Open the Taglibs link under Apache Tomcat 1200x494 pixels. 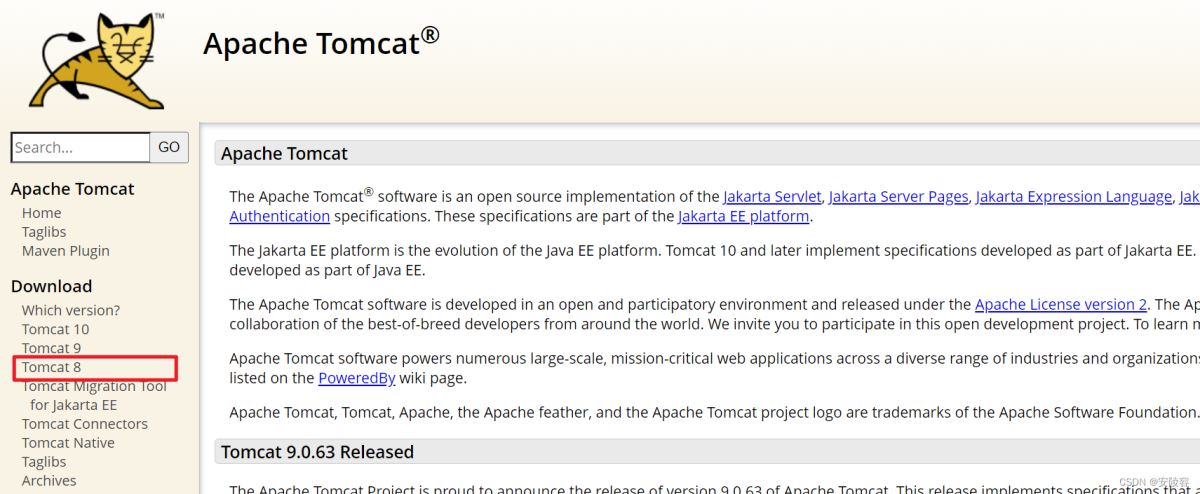44,232
